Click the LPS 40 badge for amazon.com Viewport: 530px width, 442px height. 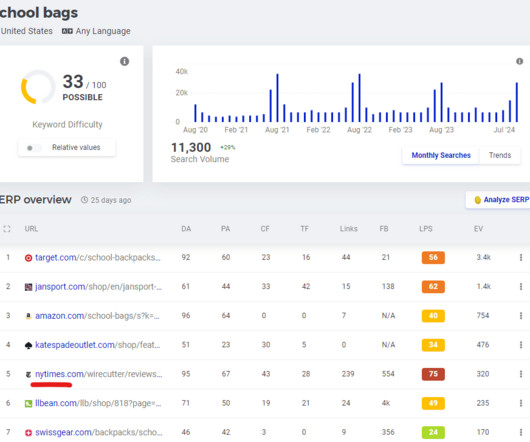click(x=433, y=316)
